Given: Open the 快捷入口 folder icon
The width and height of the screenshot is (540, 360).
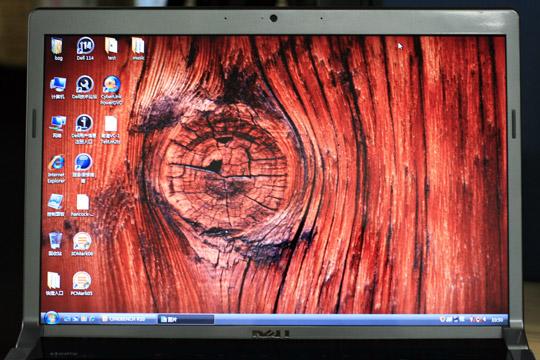Looking at the screenshot, I should [54, 284].
